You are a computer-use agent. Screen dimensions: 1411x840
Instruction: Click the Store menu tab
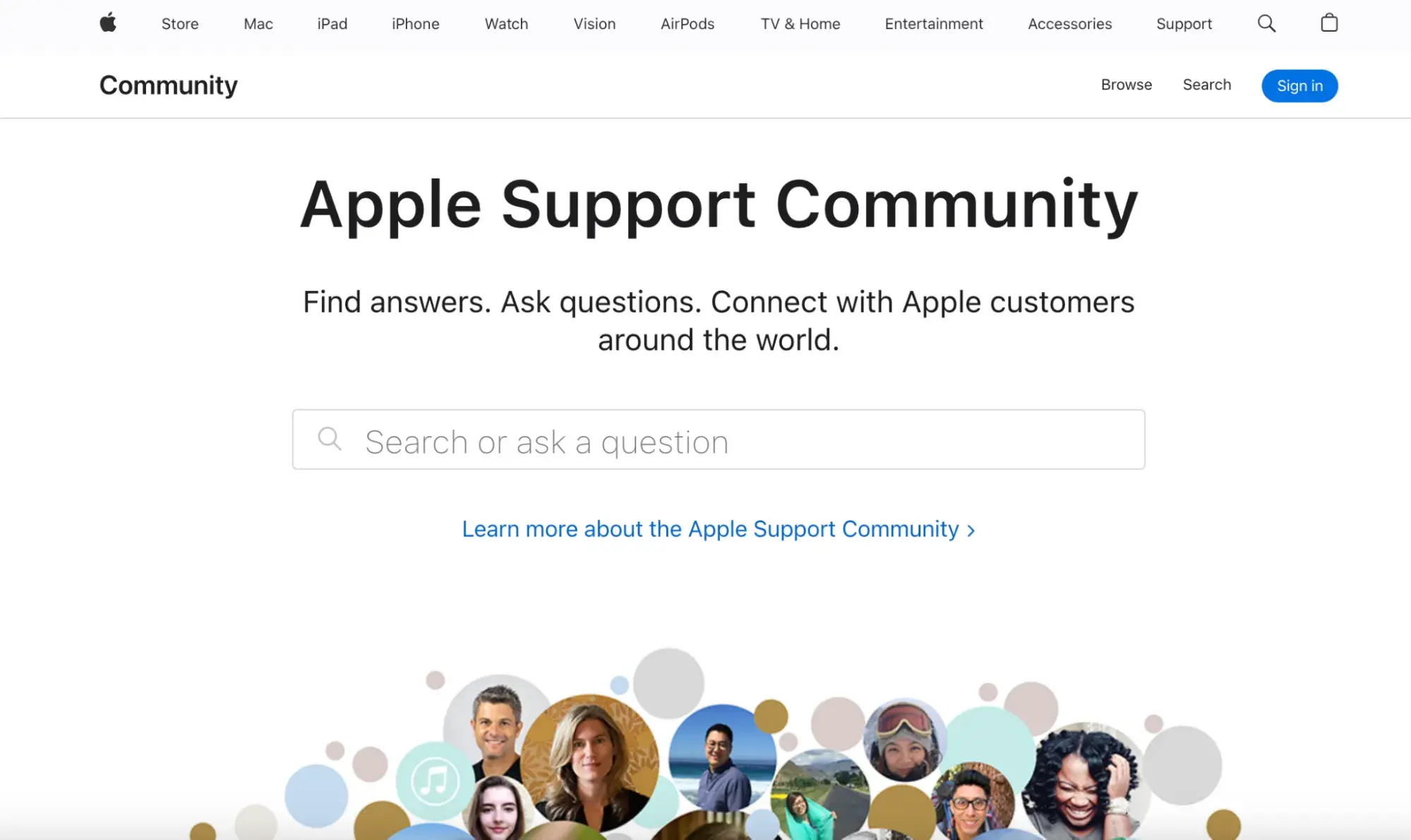click(180, 24)
